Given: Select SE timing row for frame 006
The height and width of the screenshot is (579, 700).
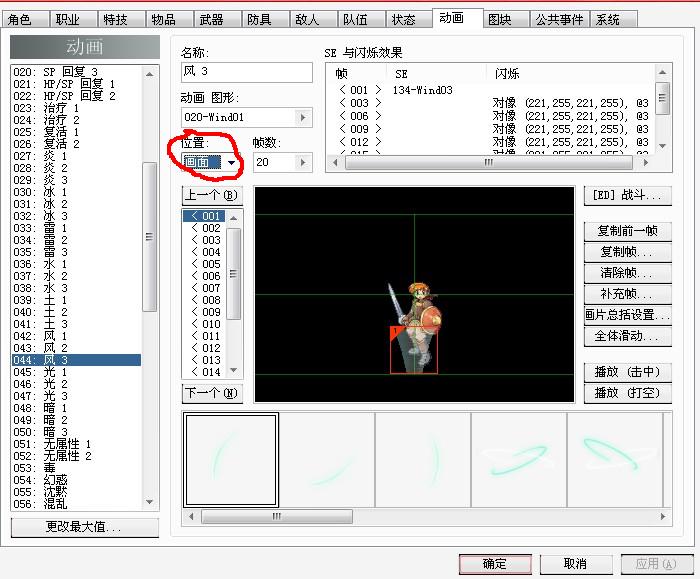Looking at the screenshot, I should coord(490,116).
